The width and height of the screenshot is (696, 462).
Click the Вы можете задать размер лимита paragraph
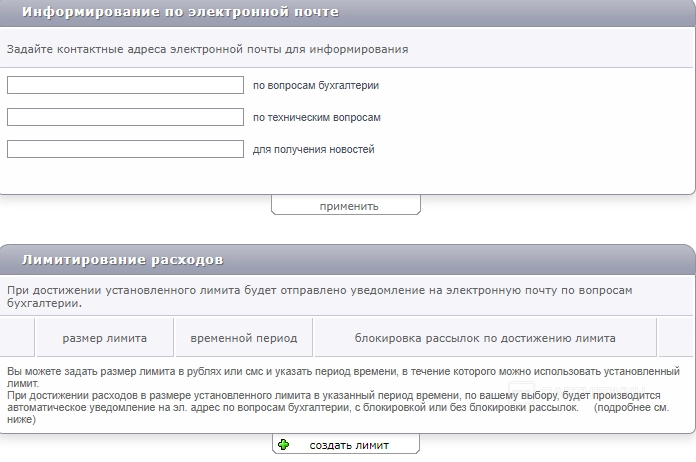(340, 372)
